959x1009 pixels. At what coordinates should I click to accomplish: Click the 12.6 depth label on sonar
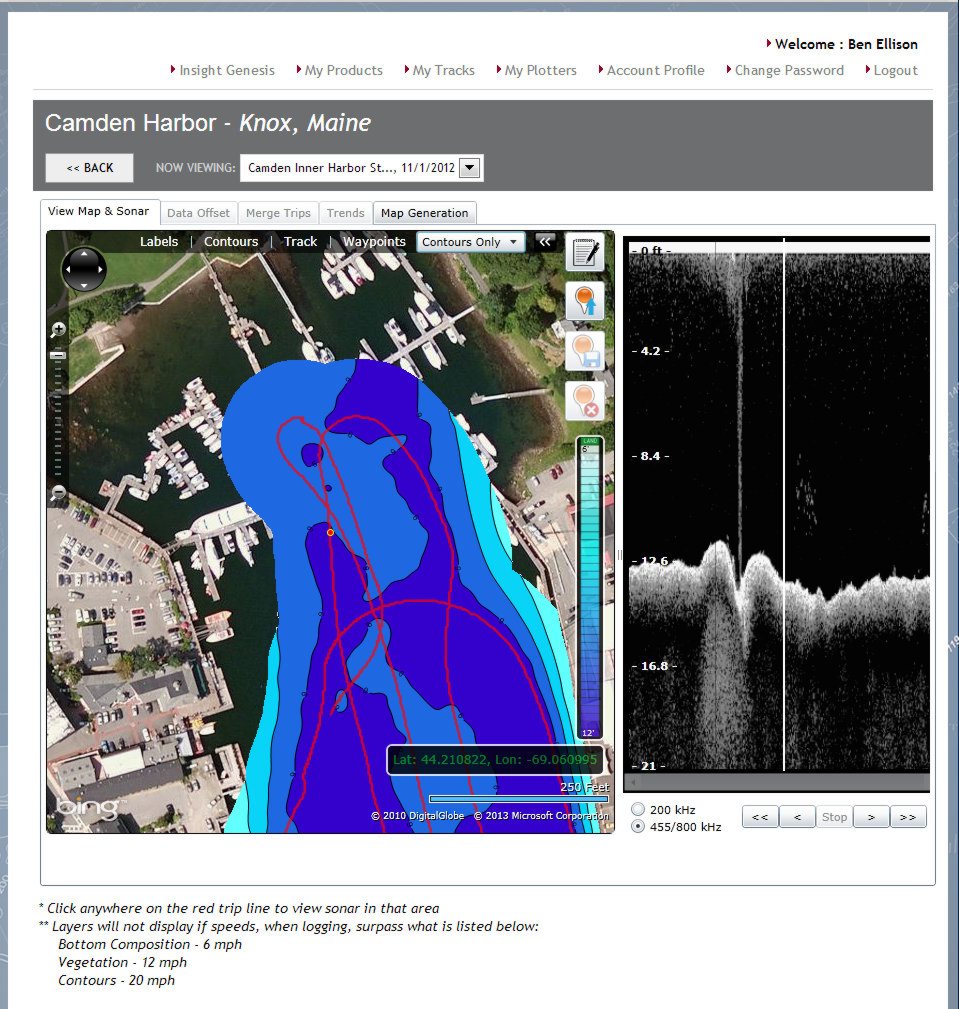point(654,560)
